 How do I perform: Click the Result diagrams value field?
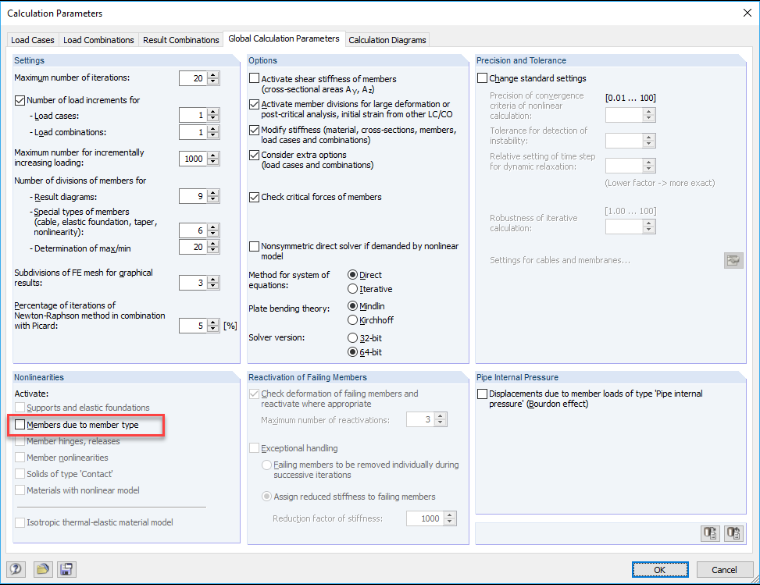pyautogui.click(x=193, y=196)
